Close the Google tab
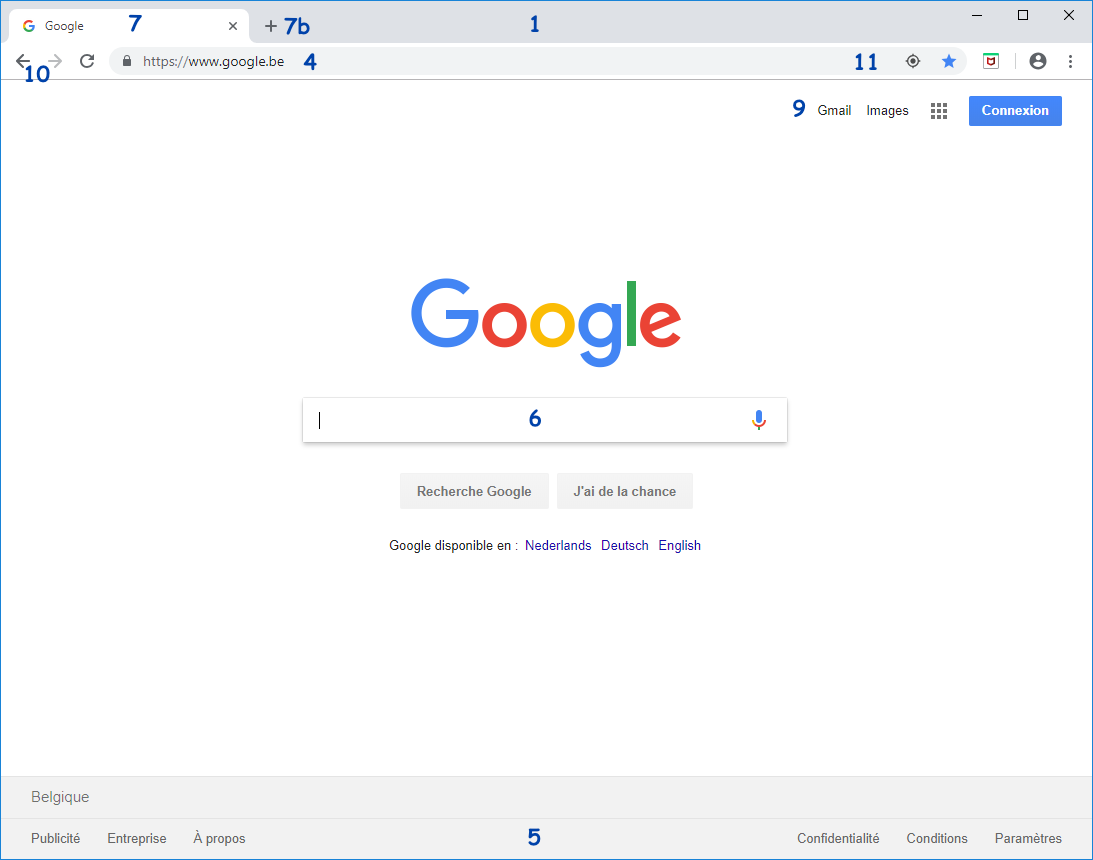The height and width of the screenshot is (860, 1093). 233,26
